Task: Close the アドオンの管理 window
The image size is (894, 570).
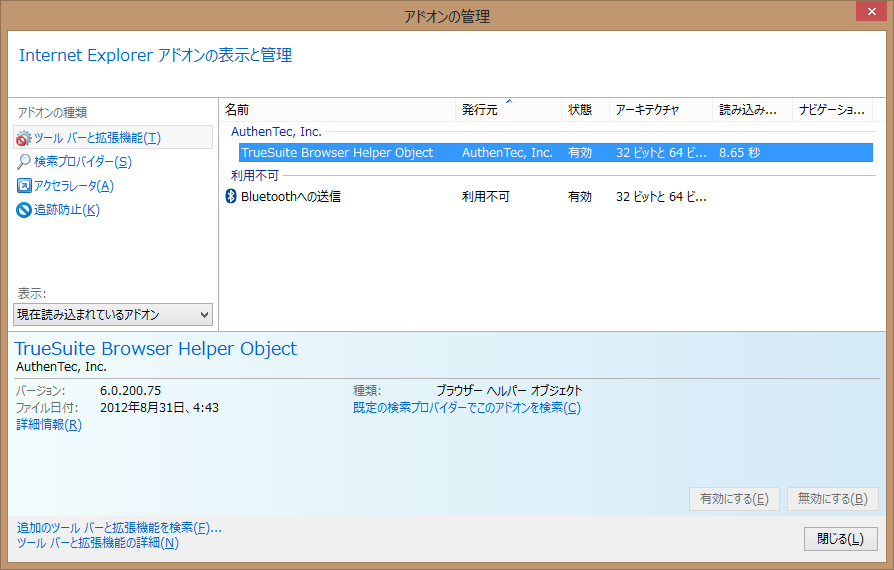Action: pos(871,11)
